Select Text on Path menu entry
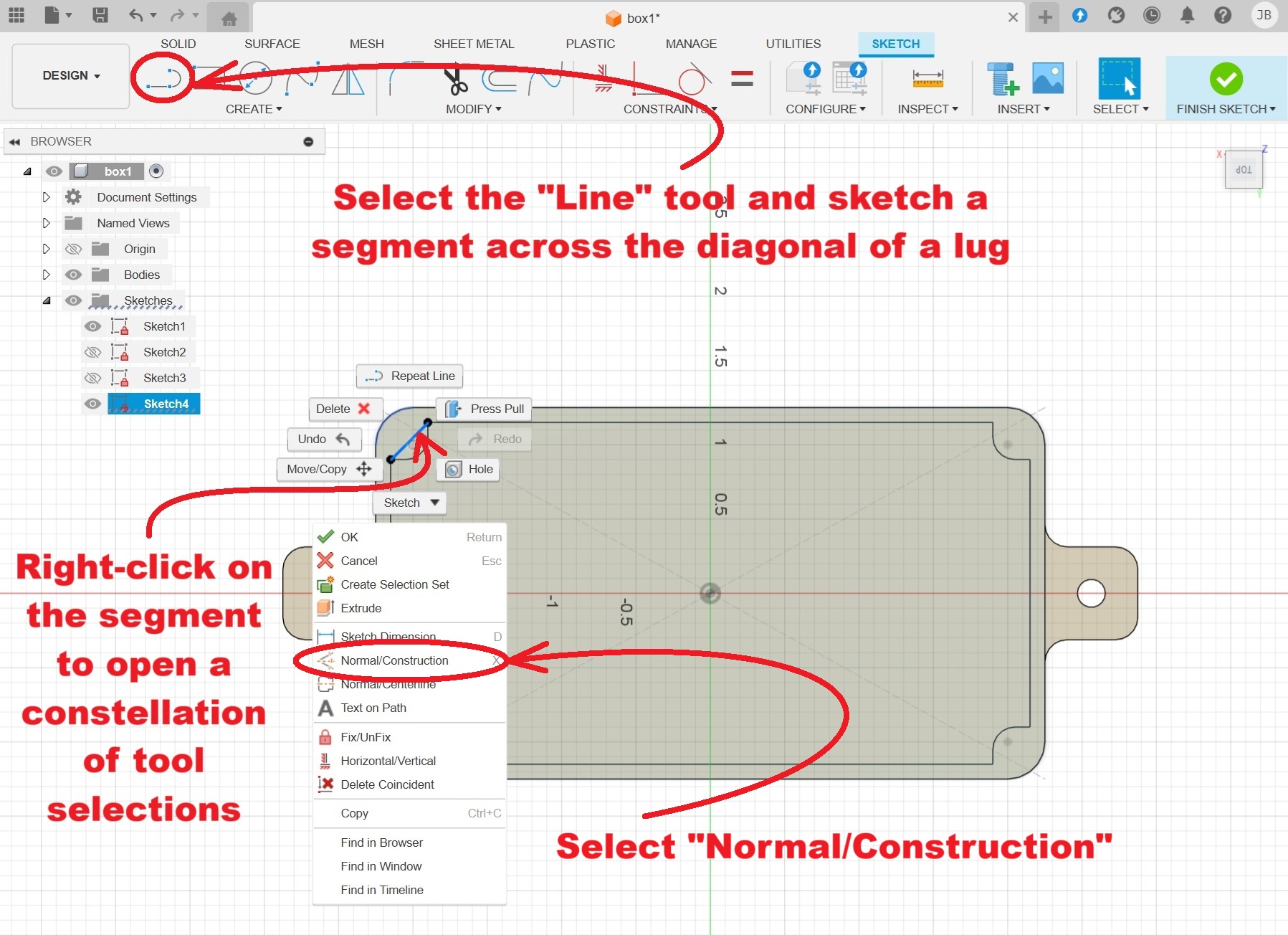The height and width of the screenshot is (935, 1288). (373, 708)
